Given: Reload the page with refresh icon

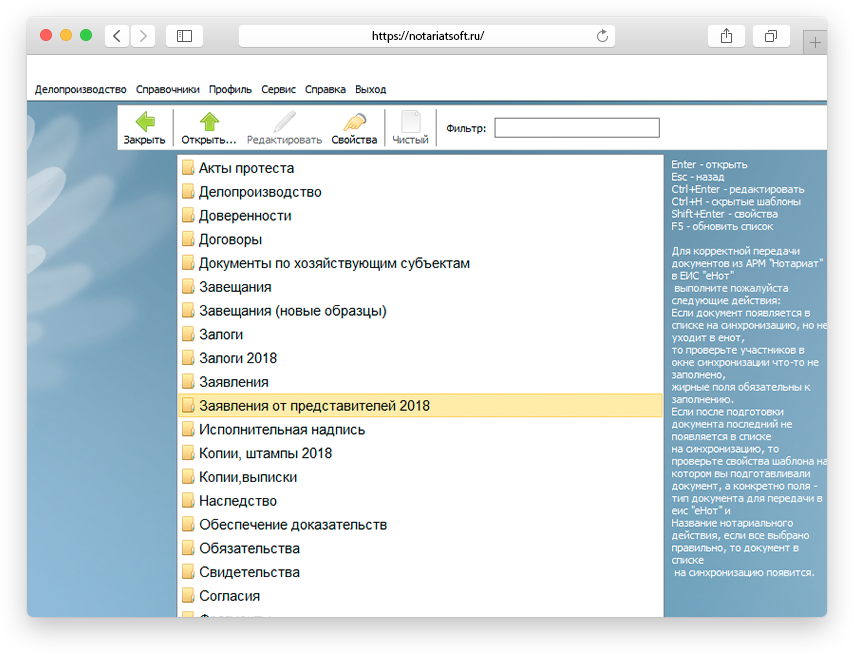Looking at the screenshot, I should tap(602, 36).
